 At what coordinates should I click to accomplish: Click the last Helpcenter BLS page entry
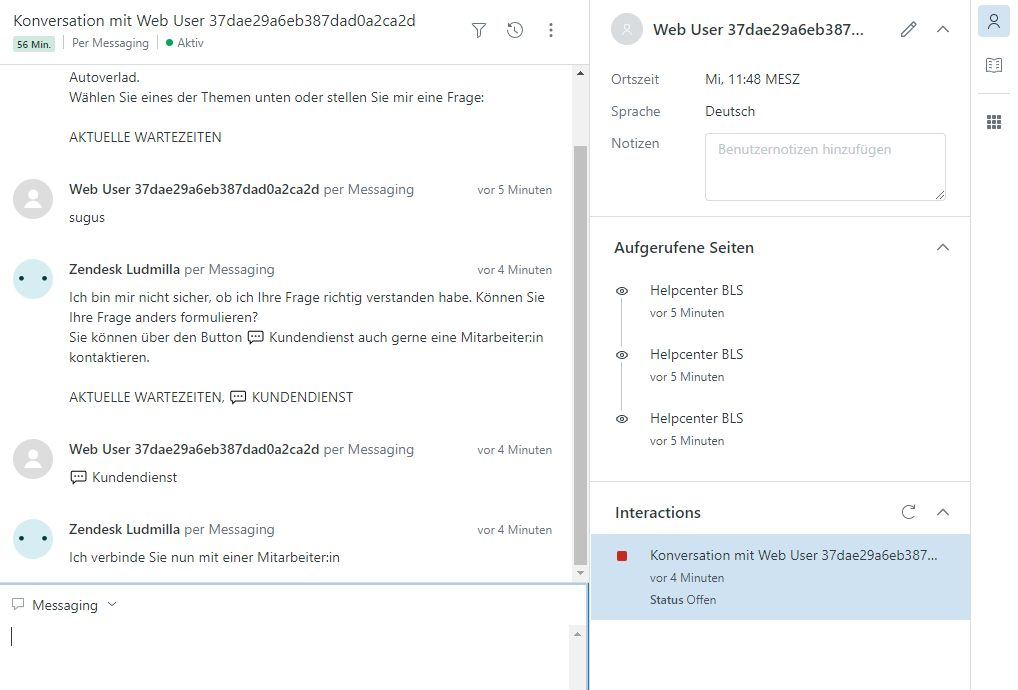pyautogui.click(x=696, y=419)
